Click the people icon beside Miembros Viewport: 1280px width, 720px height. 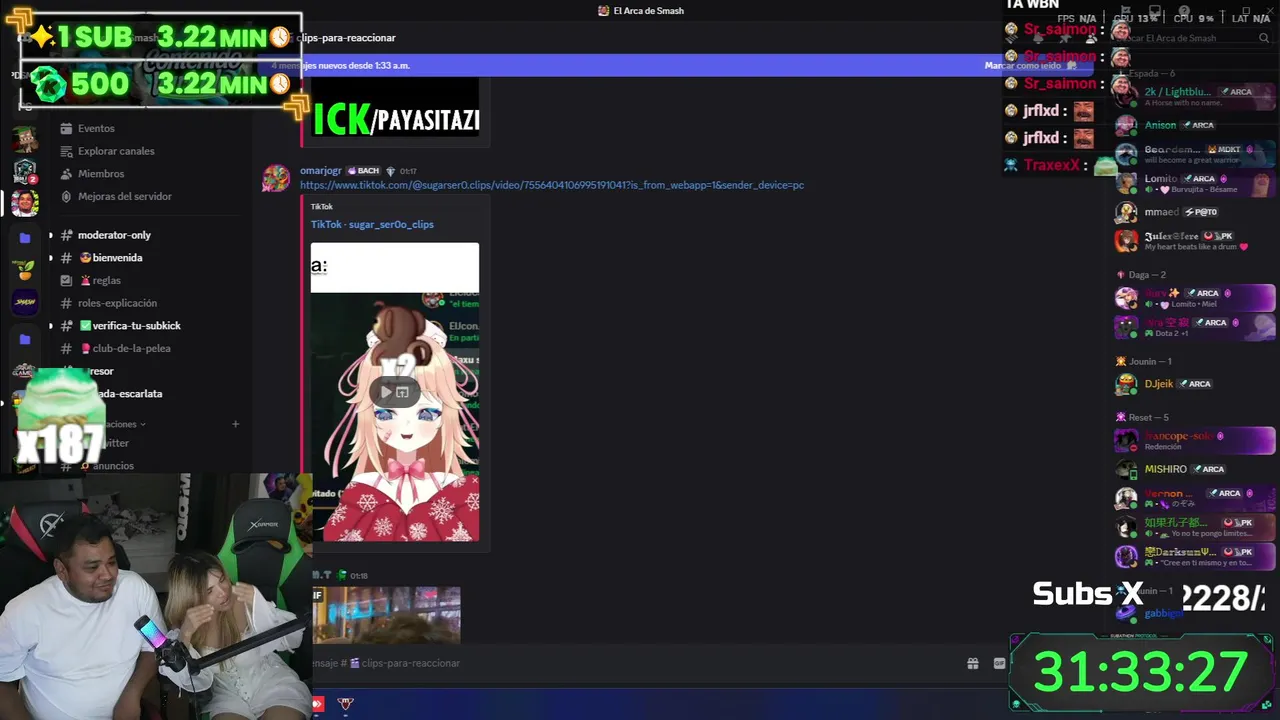click(66, 174)
